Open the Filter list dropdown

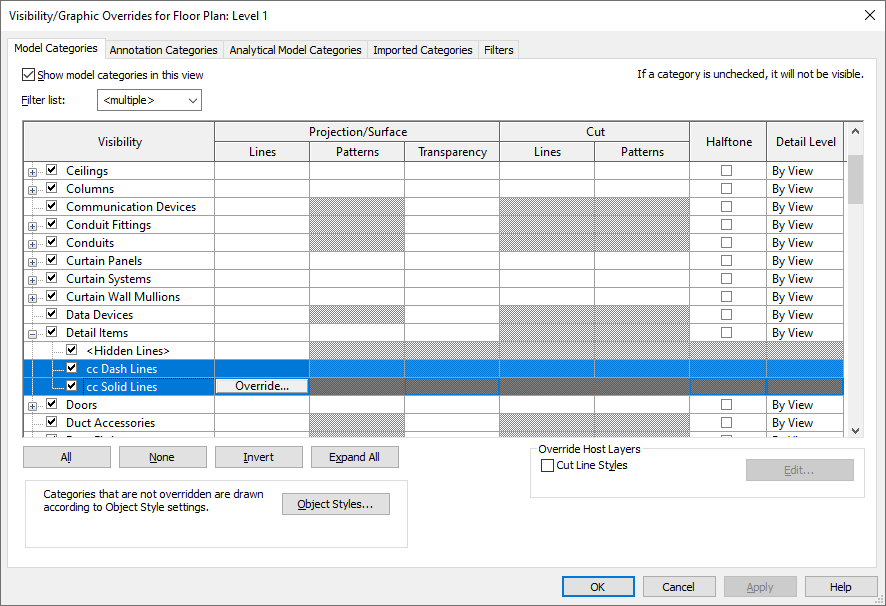(149, 100)
